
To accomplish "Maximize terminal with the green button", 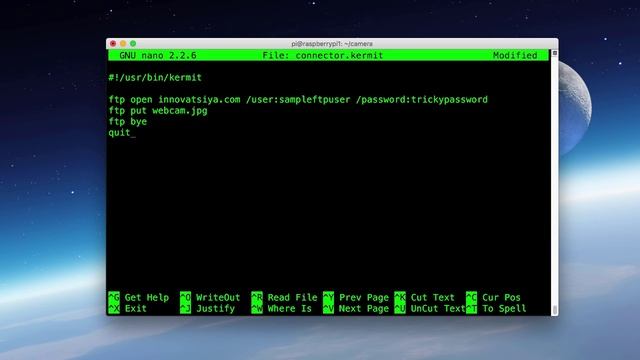I will point(133,44).
